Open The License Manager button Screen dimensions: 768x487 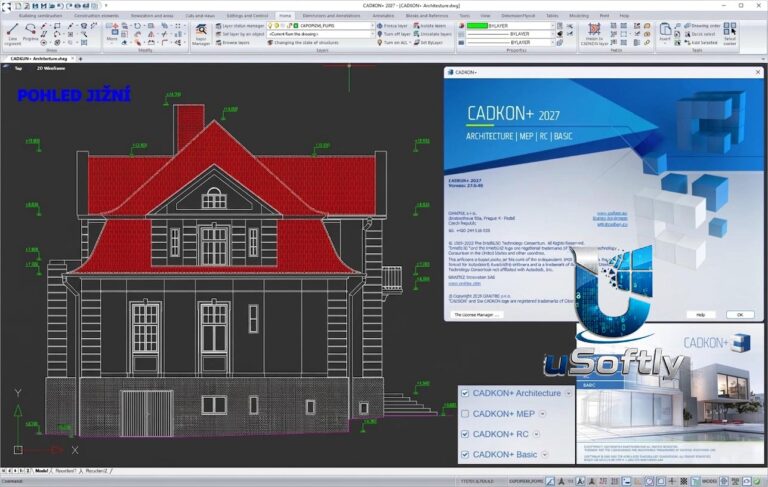[x=477, y=315]
